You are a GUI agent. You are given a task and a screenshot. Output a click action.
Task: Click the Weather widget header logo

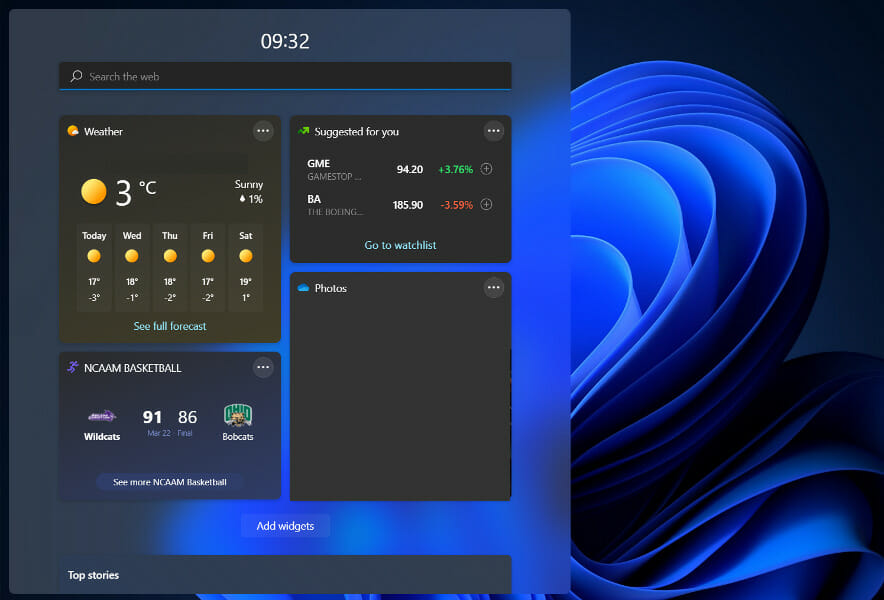71,130
